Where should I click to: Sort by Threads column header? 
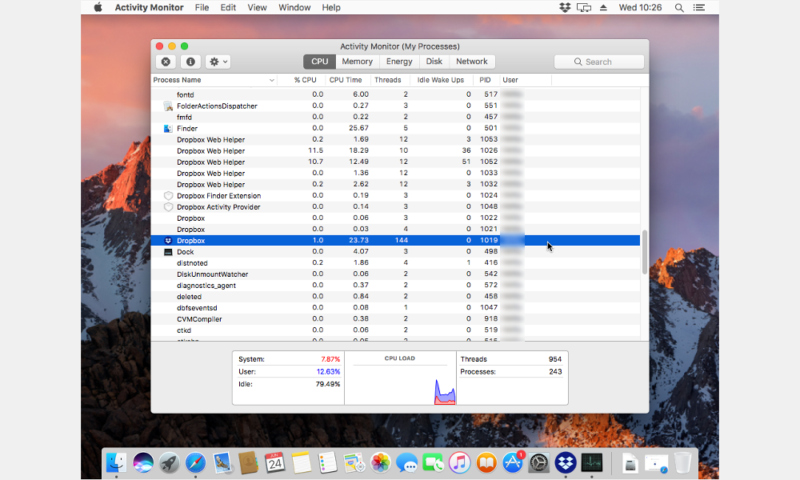(x=388, y=80)
